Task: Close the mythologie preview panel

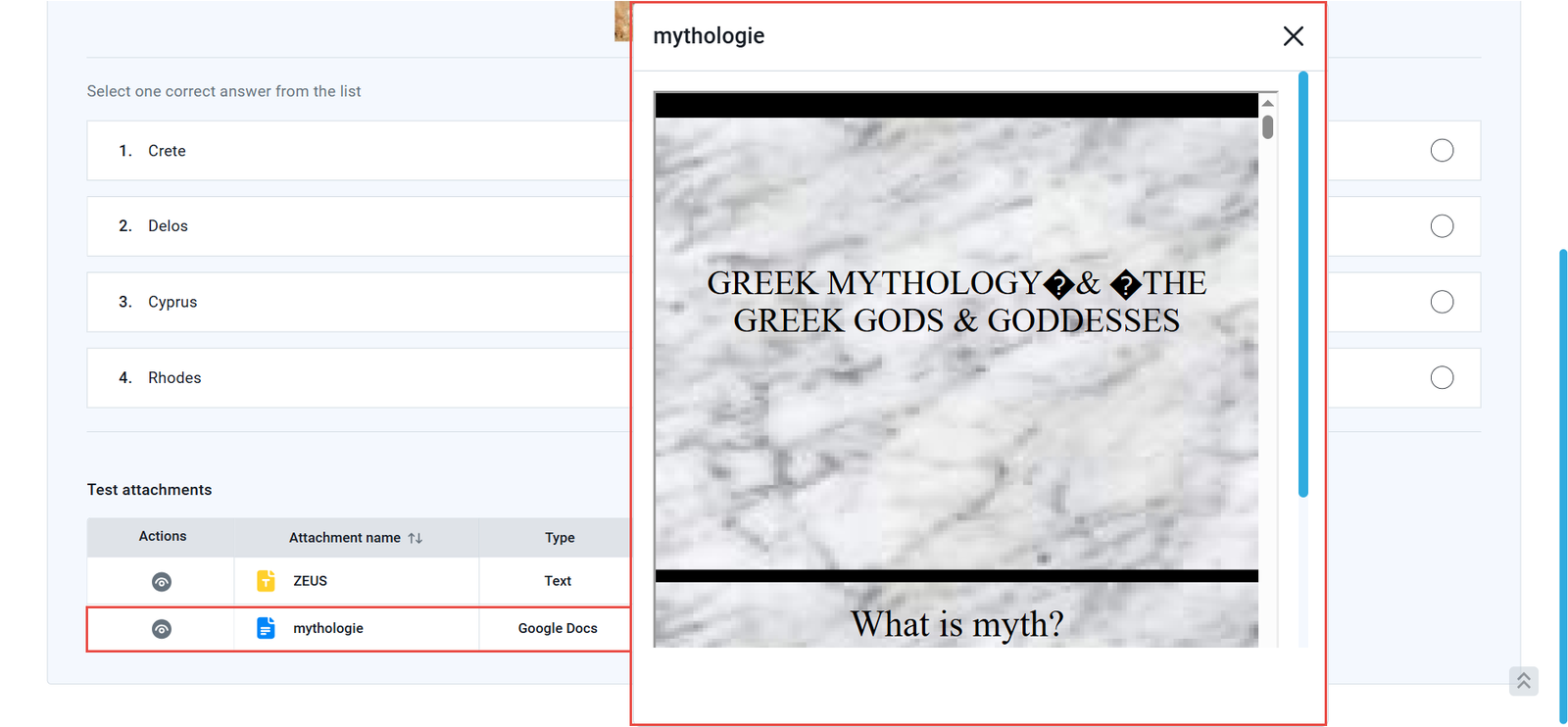Action: click(x=1293, y=36)
